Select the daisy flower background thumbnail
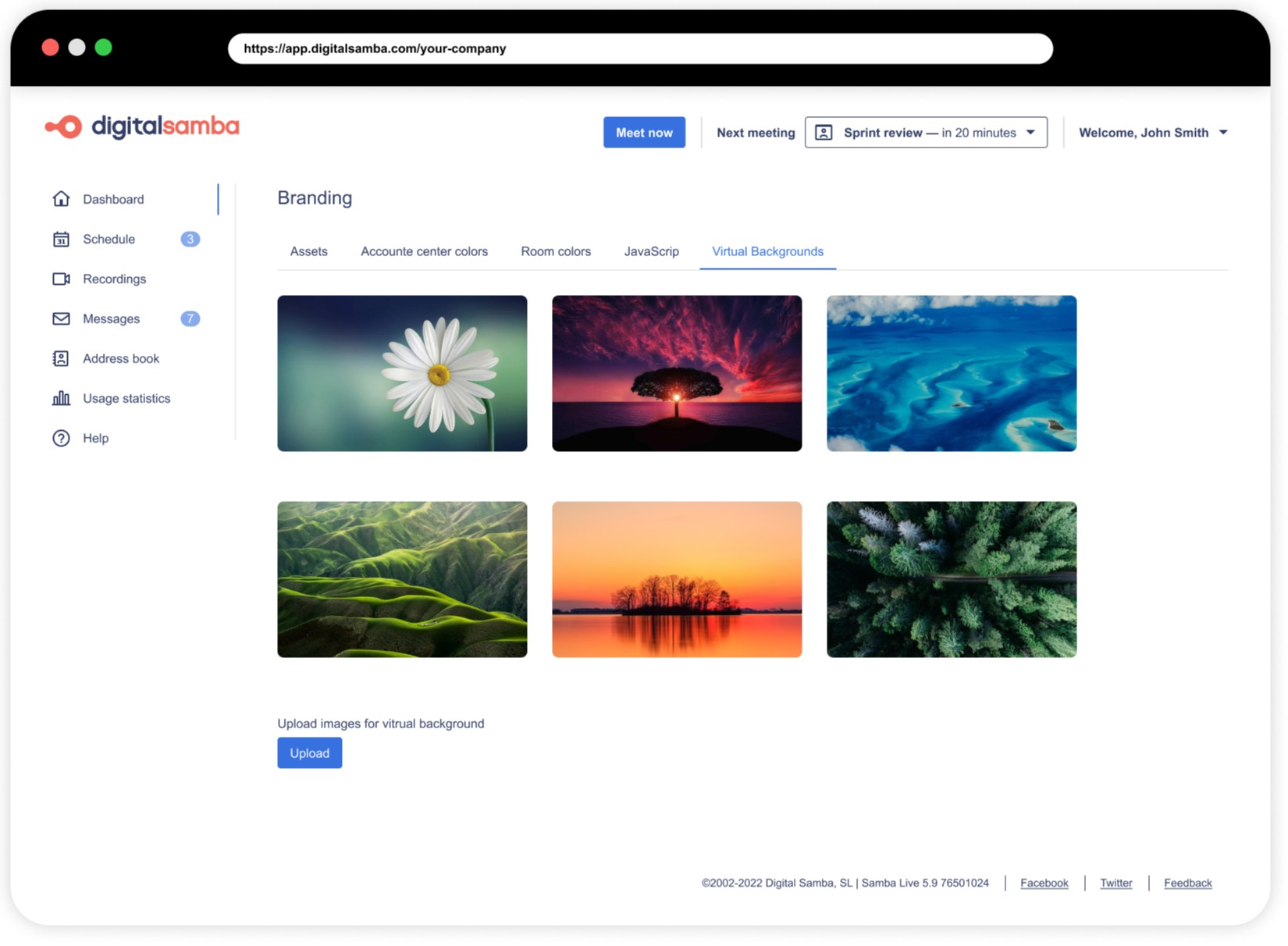Image resolution: width=1288 pixels, height=946 pixels. (401, 373)
